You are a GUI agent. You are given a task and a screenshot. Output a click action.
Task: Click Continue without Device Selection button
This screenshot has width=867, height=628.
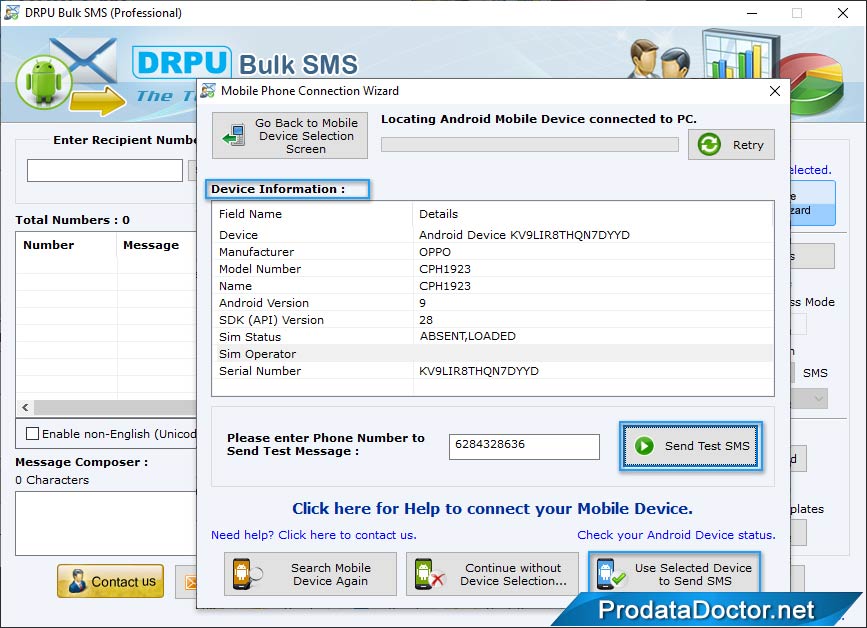(492, 574)
